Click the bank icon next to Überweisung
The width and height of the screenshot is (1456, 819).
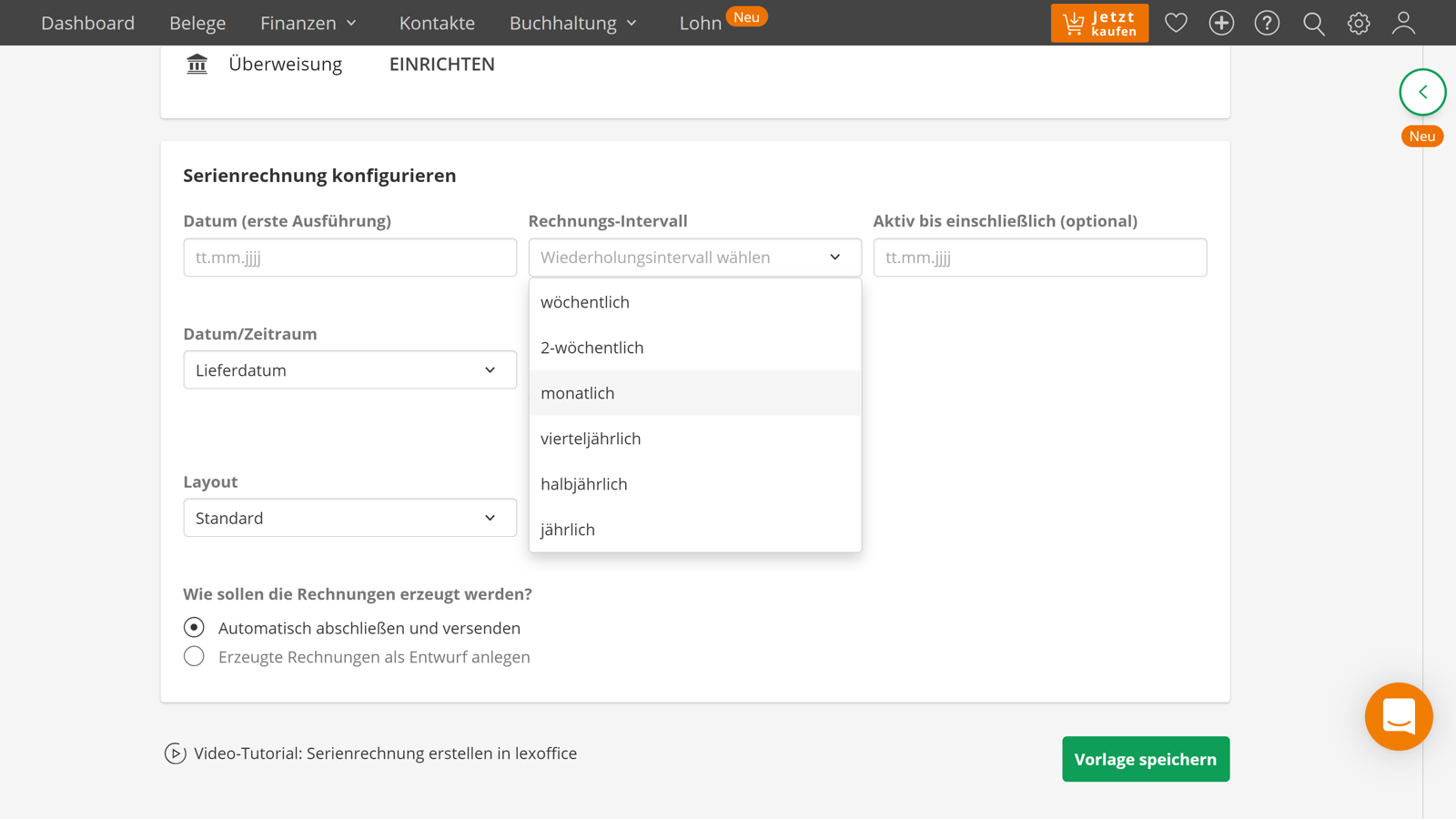pyautogui.click(x=197, y=64)
